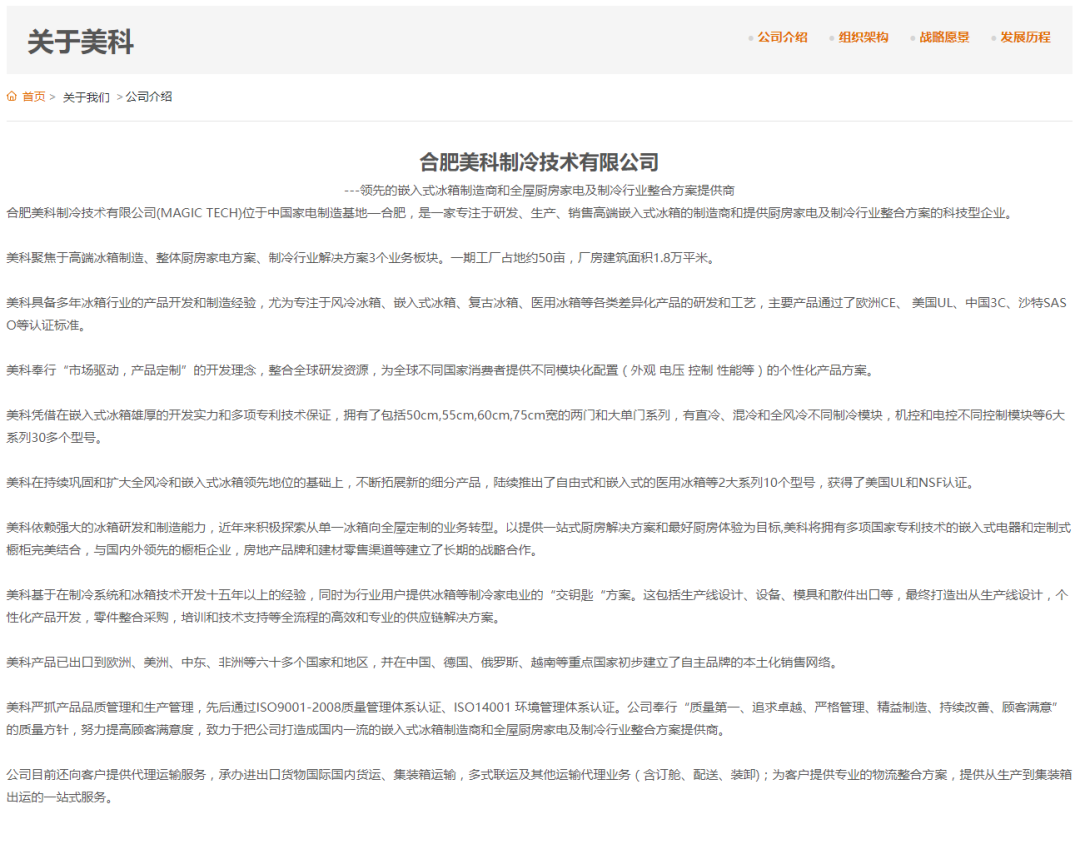Click the paragraph mentioning UL和NSF认证
The width and height of the screenshot is (1080, 844).
click(492, 482)
